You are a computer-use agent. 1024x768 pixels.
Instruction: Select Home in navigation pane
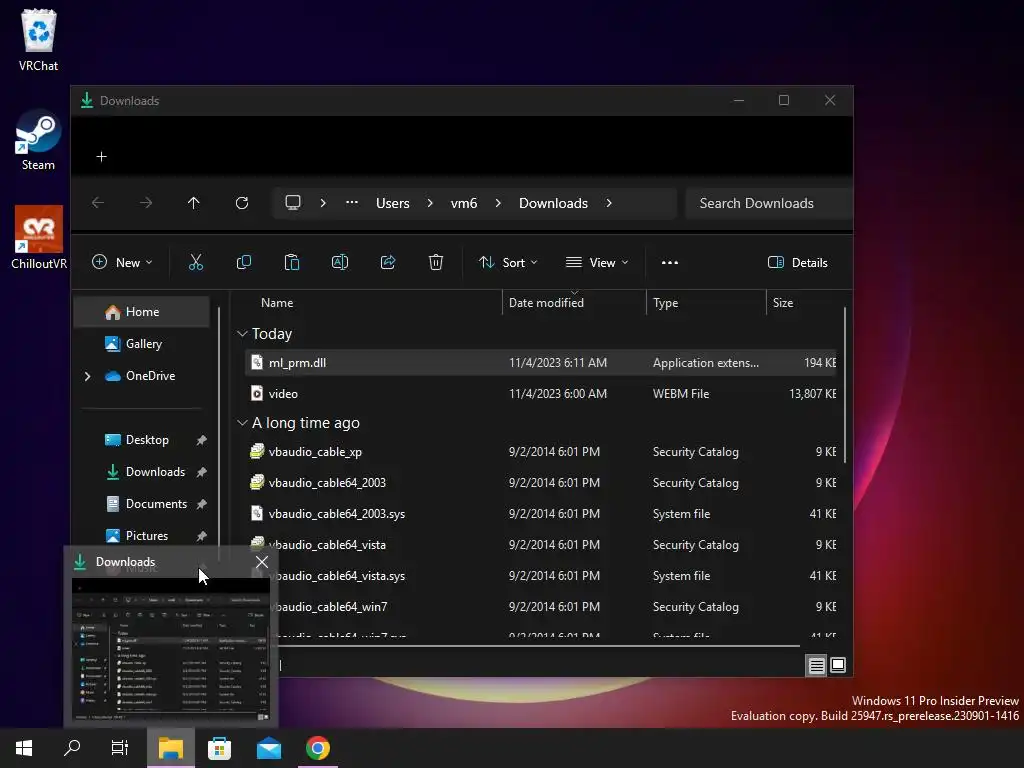142,312
